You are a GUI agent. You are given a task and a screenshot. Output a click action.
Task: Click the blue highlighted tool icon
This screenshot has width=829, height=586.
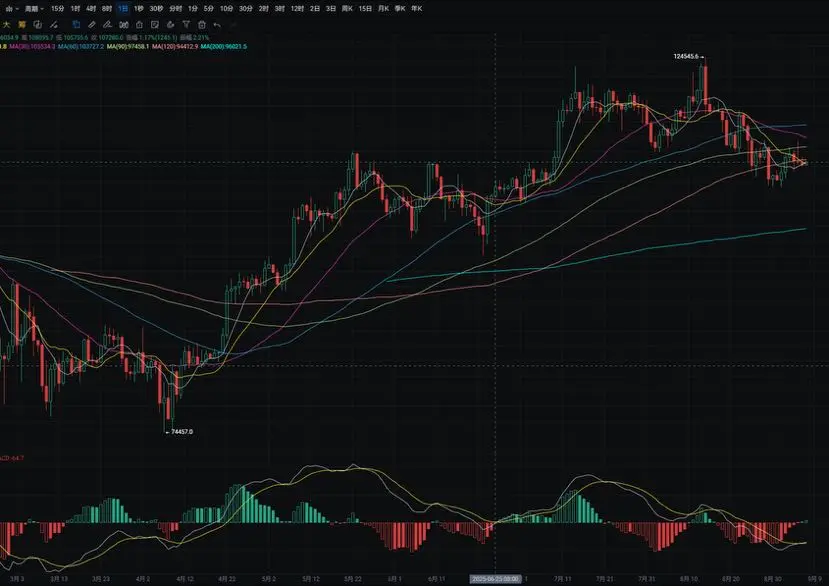tap(76, 24)
